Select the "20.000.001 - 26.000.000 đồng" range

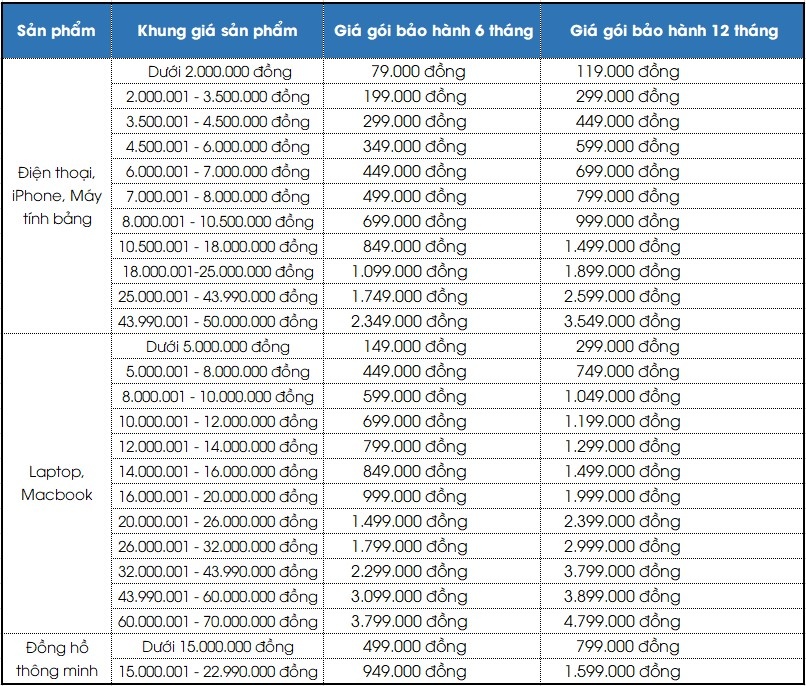(x=217, y=521)
